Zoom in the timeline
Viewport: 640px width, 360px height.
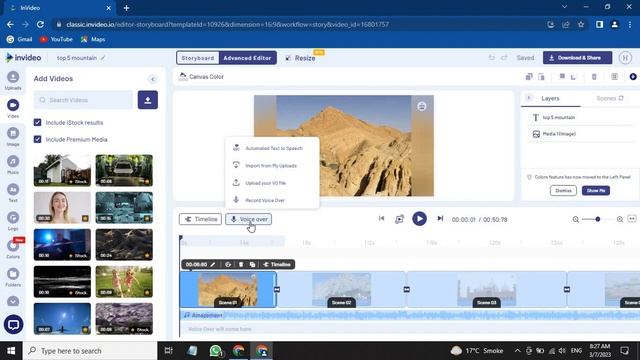click(620, 219)
